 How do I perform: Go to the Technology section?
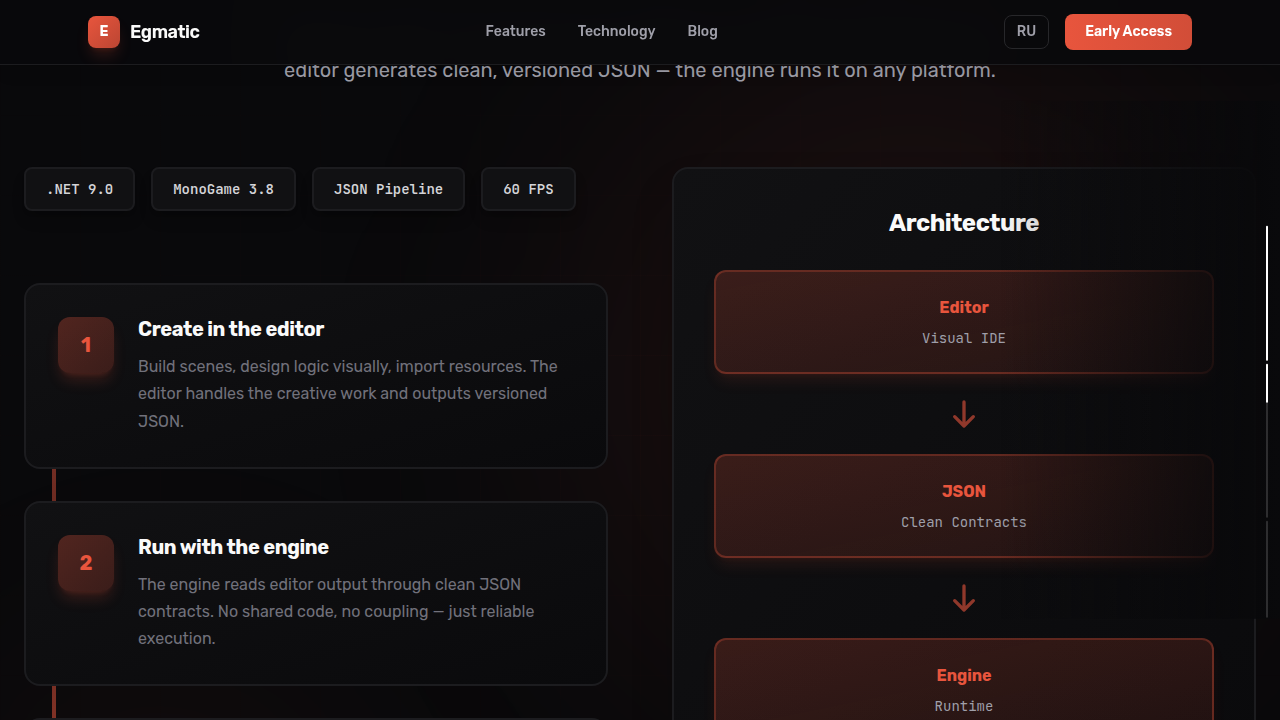tap(616, 31)
